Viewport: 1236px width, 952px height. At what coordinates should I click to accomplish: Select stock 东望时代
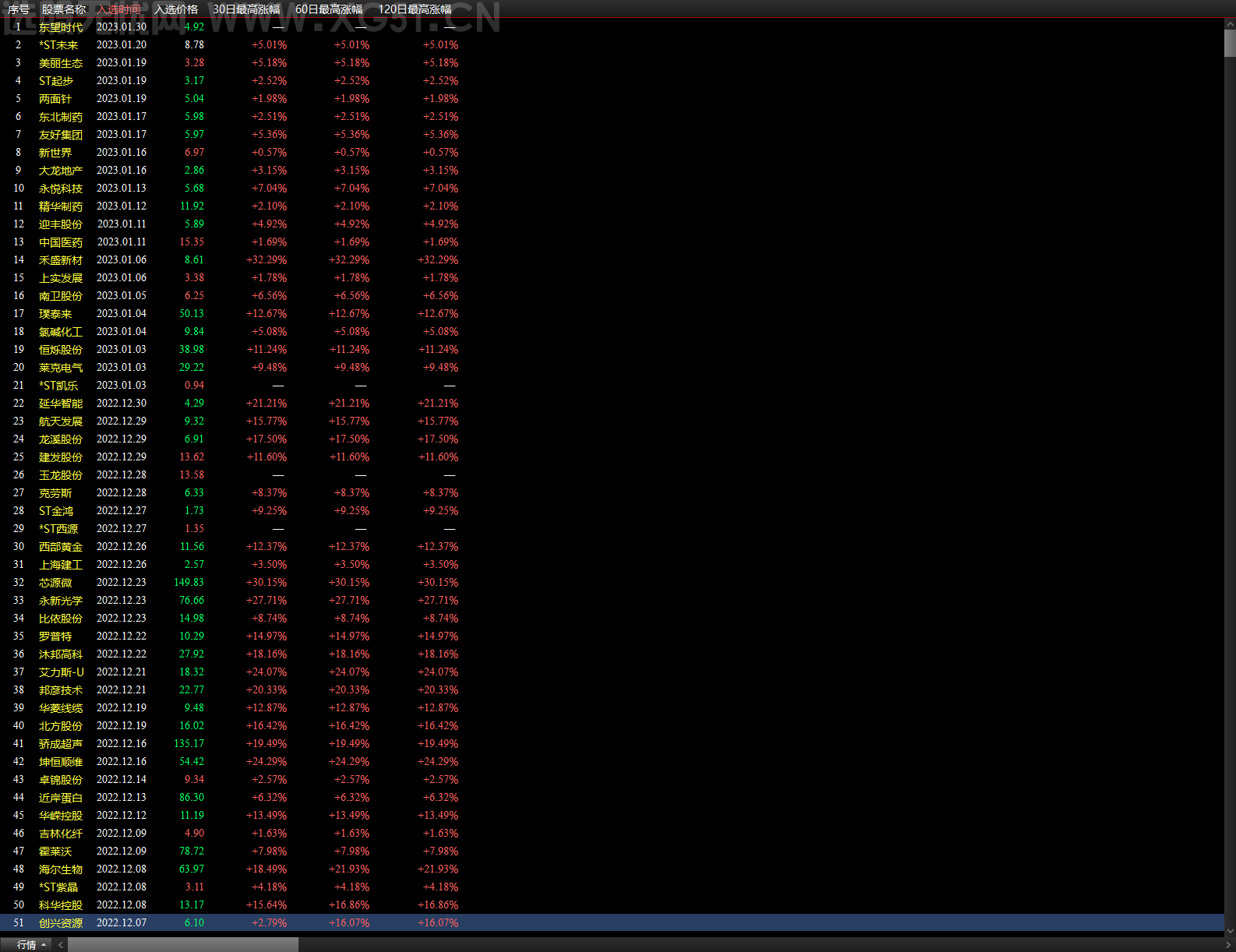[x=61, y=27]
